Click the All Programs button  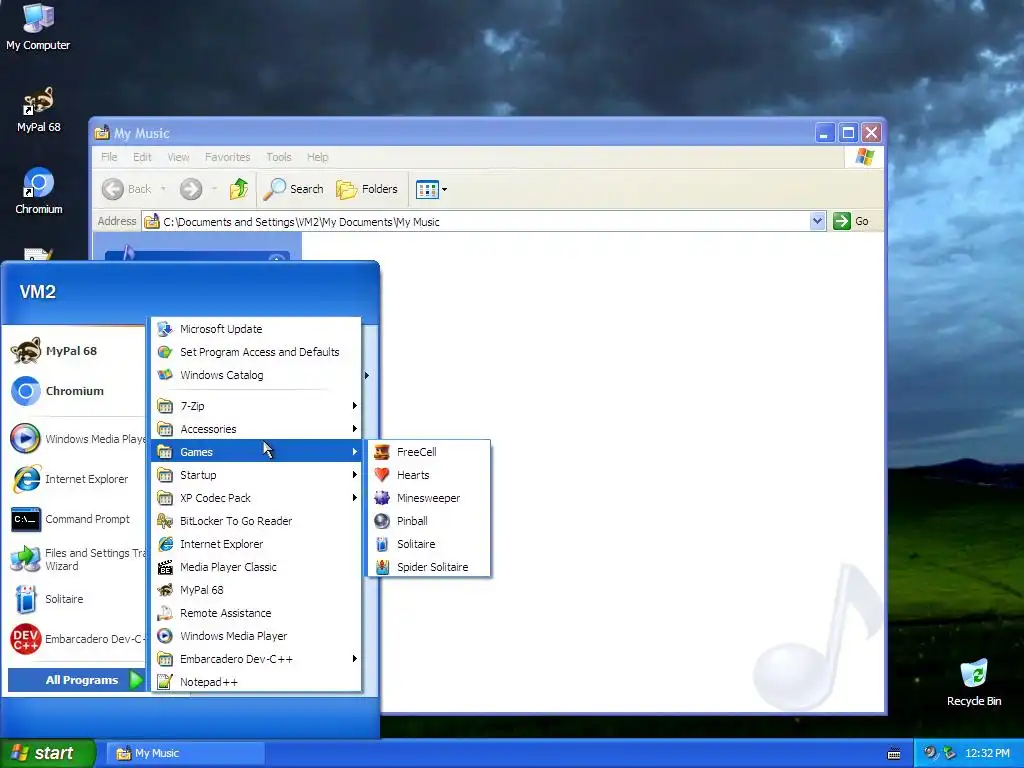click(x=76, y=680)
